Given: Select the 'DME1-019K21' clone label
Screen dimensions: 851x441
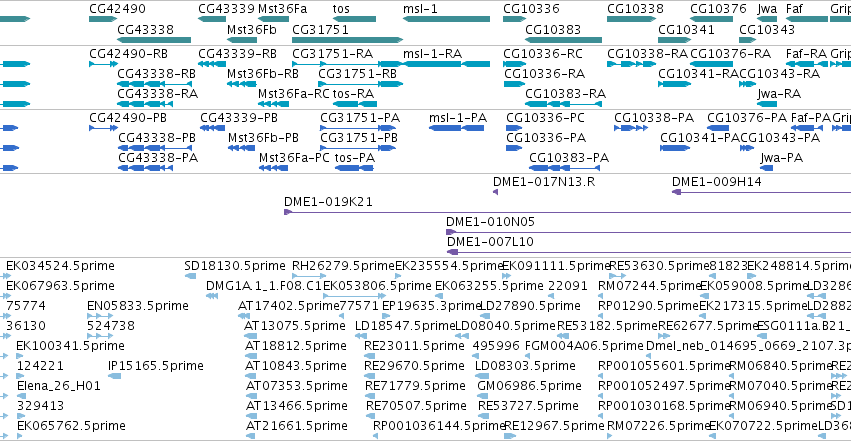Looking at the screenshot, I should point(328,202).
